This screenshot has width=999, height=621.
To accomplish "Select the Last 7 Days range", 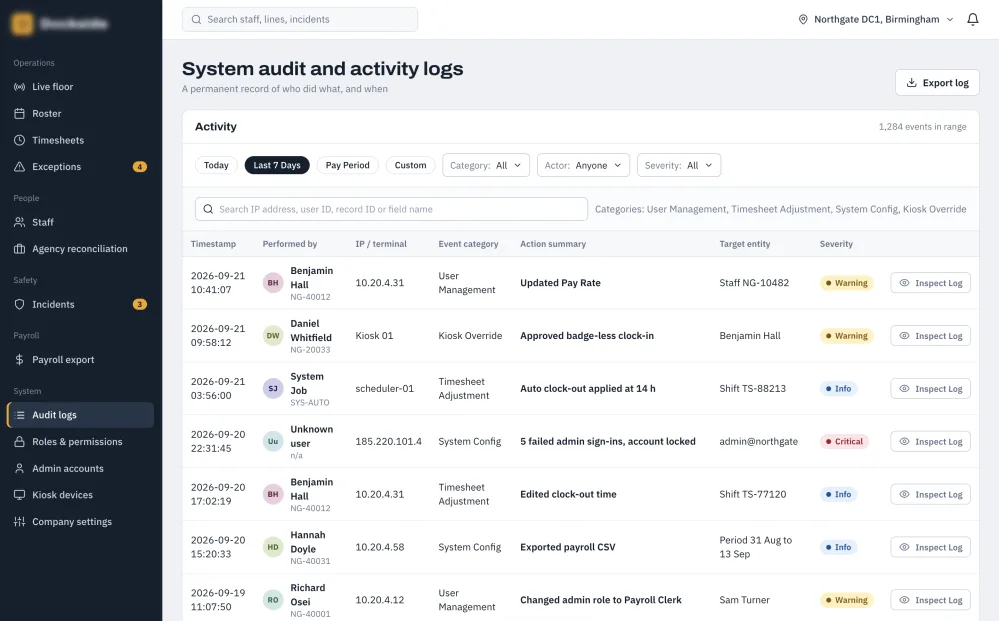I will click(277, 166).
